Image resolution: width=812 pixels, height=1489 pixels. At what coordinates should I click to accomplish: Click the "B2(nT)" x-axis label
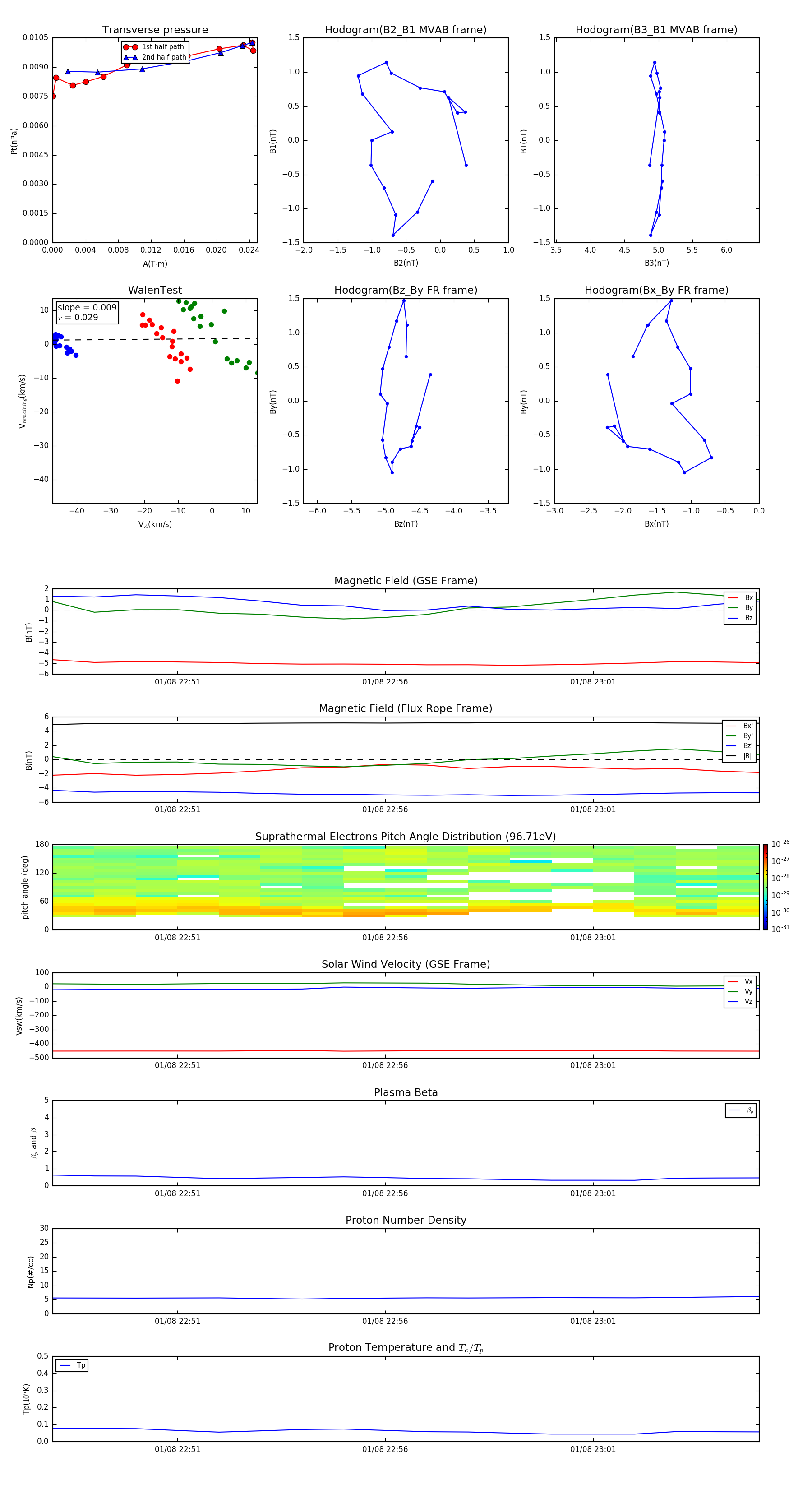pyautogui.click(x=406, y=263)
